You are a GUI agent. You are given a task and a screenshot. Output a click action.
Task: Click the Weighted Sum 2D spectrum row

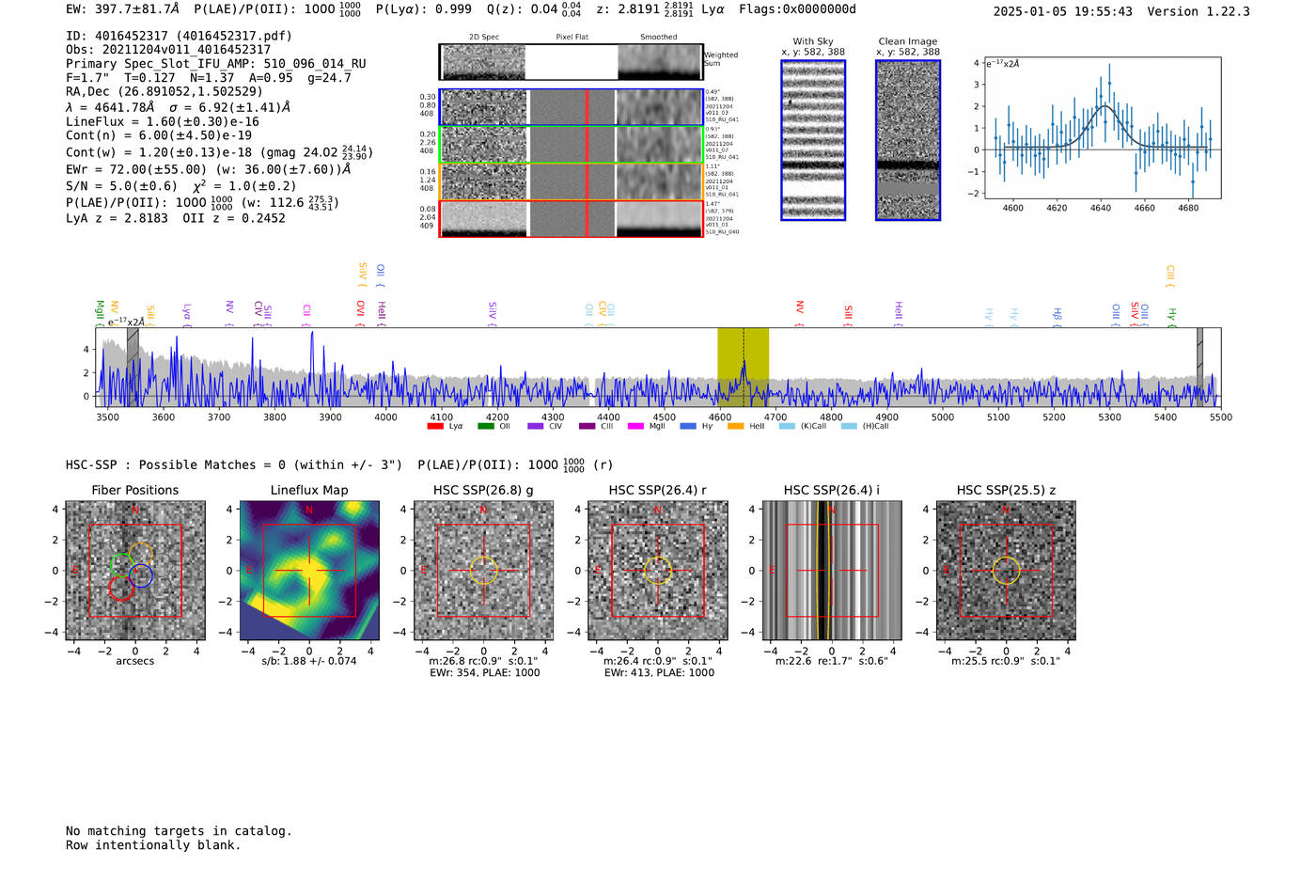click(x=571, y=62)
